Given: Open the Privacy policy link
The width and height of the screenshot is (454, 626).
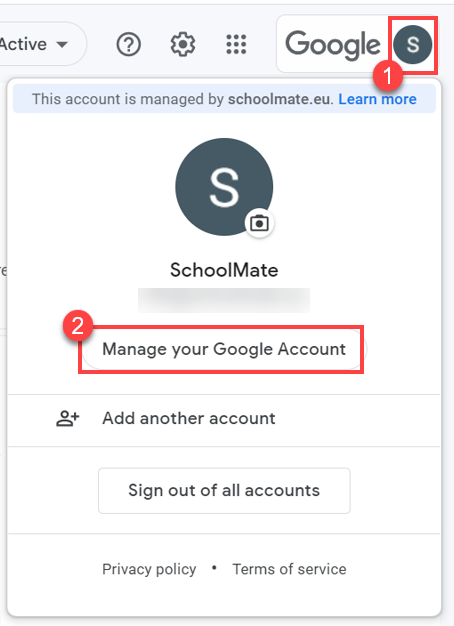Looking at the screenshot, I should tap(149, 569).
